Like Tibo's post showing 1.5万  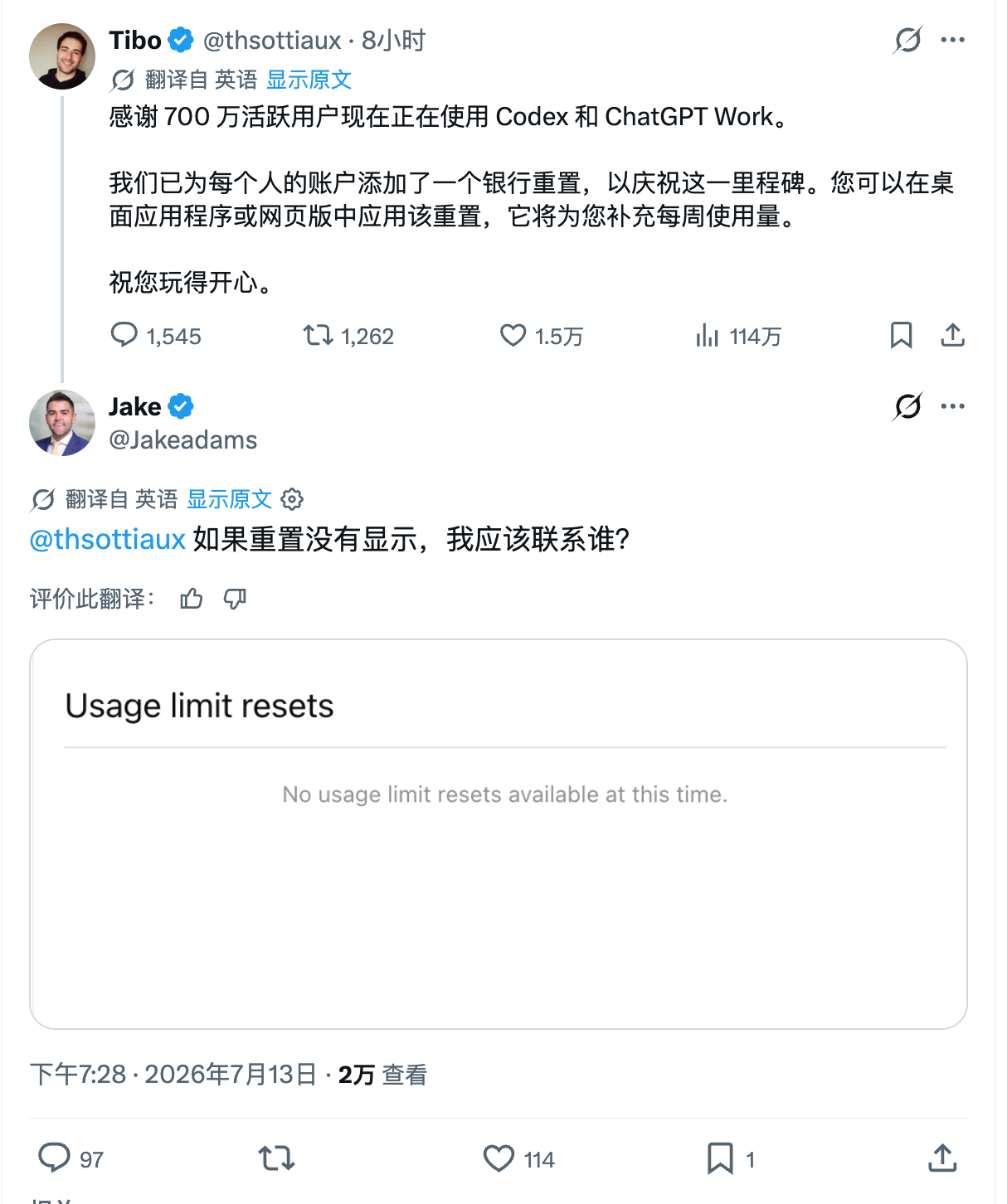[513, 335]
